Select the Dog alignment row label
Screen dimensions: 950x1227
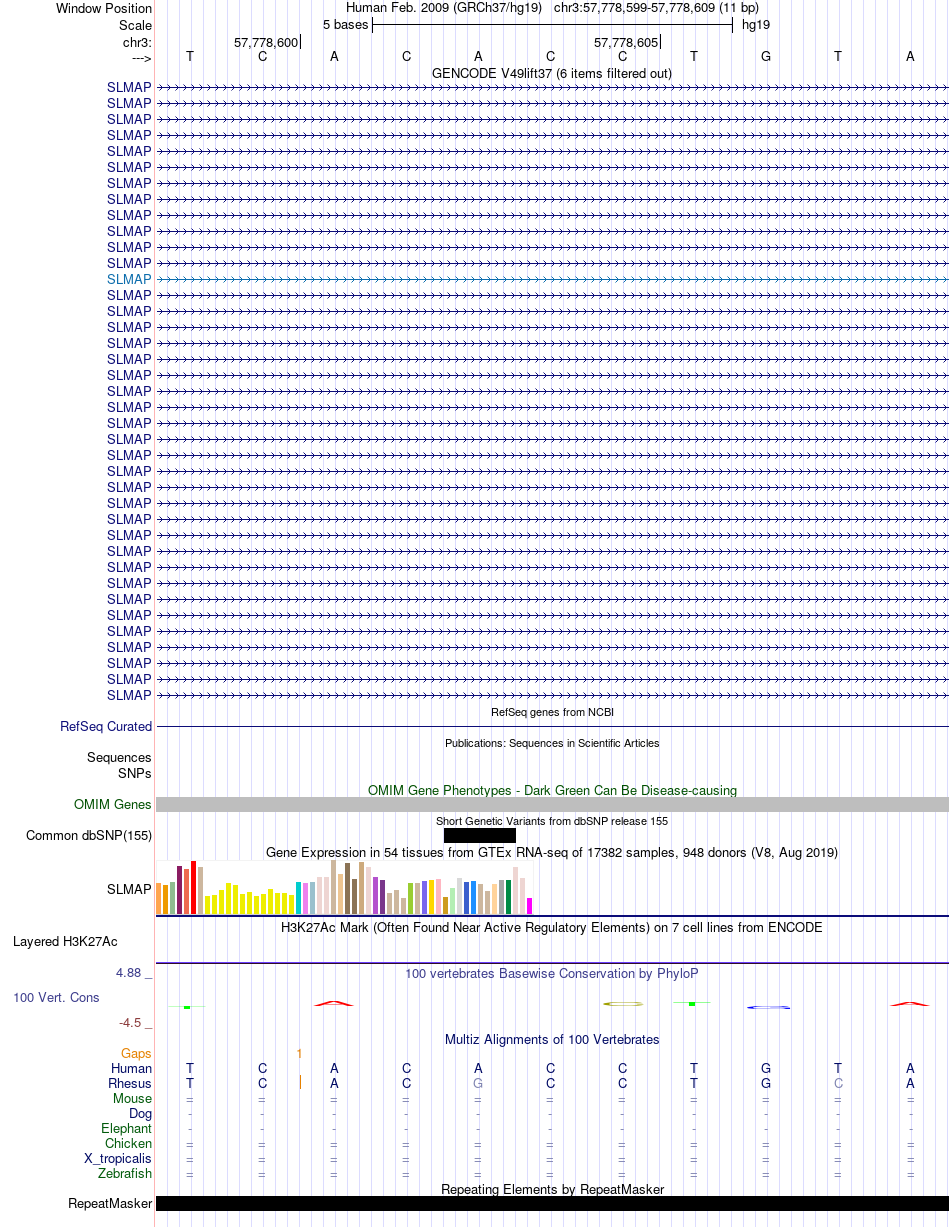pos(141,1113)
